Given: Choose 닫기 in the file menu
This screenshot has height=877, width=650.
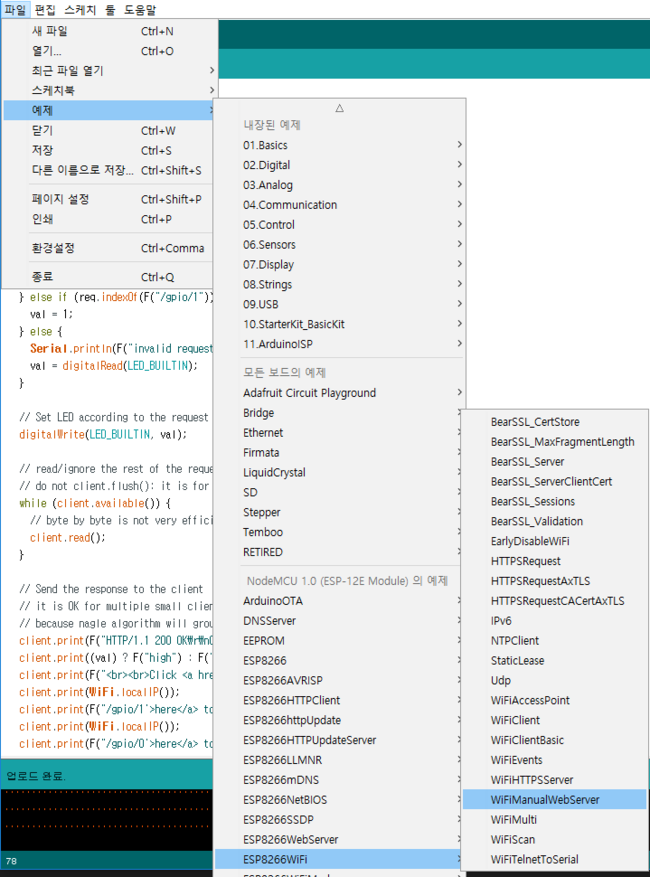Looking at the screenshot, I should click(109, 130).
